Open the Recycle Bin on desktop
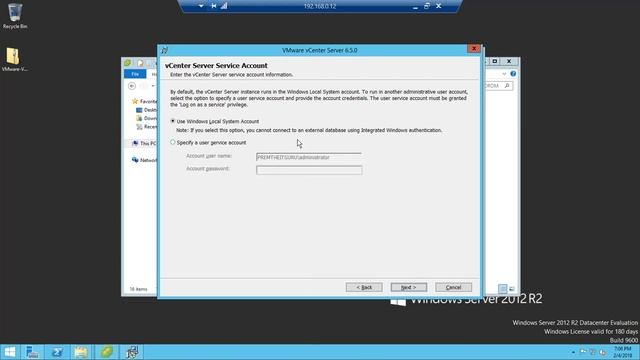The width and height of the screenshot is (640, 360). 15,16
